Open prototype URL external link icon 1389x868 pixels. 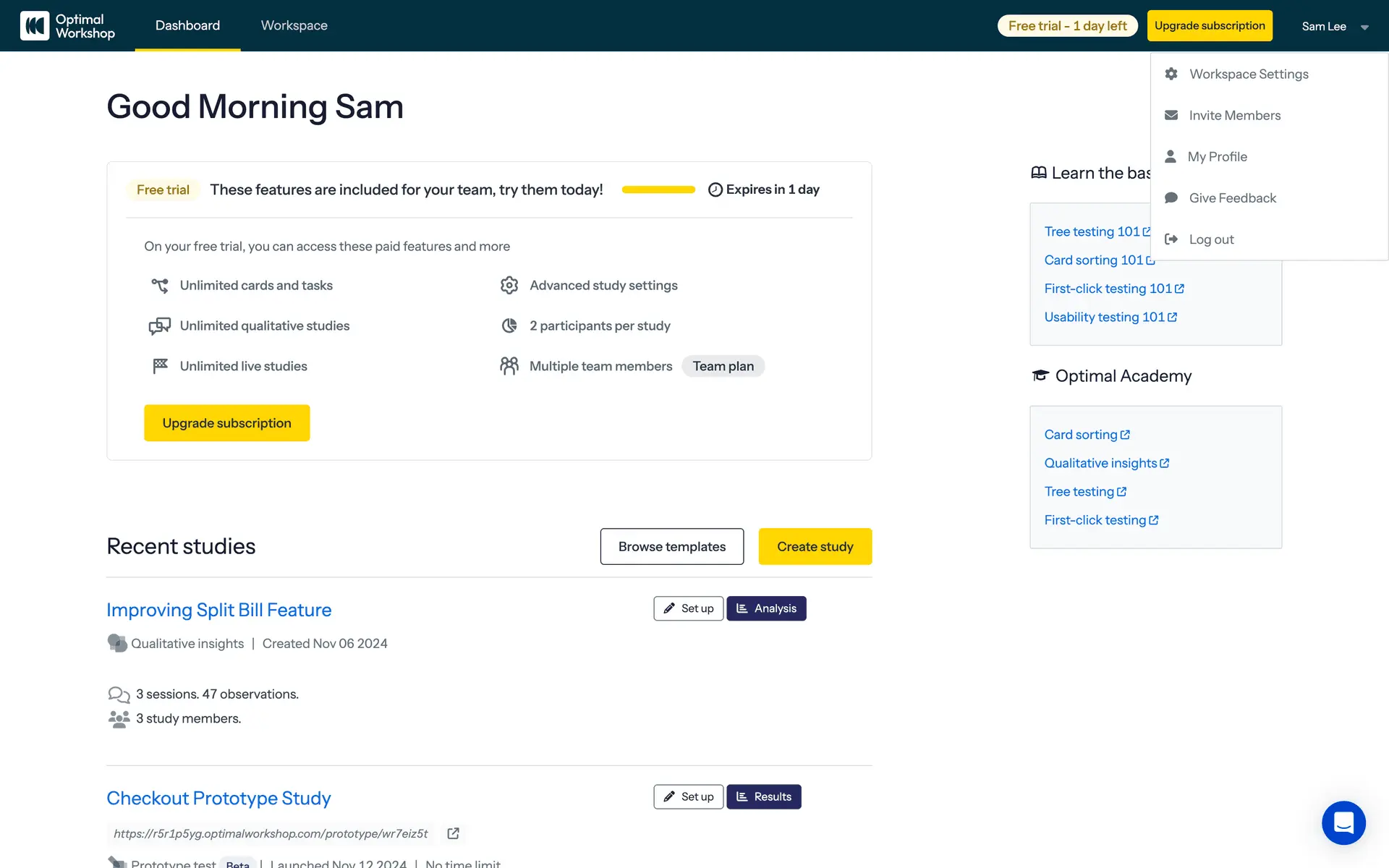453,833
